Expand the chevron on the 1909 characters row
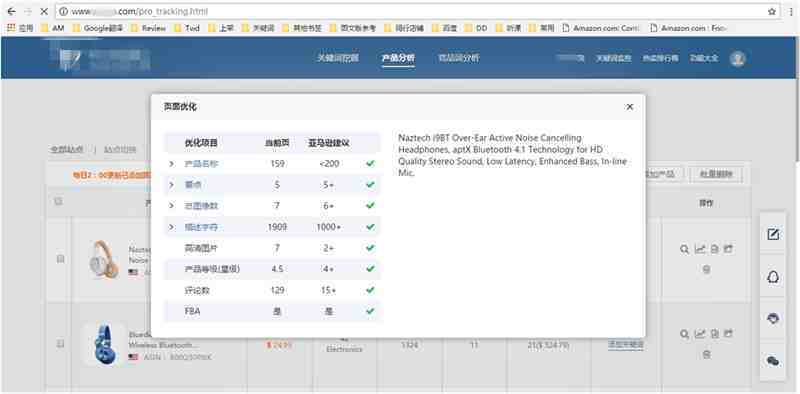This screenshot has height=394, width=800. (x=171, y=226)
